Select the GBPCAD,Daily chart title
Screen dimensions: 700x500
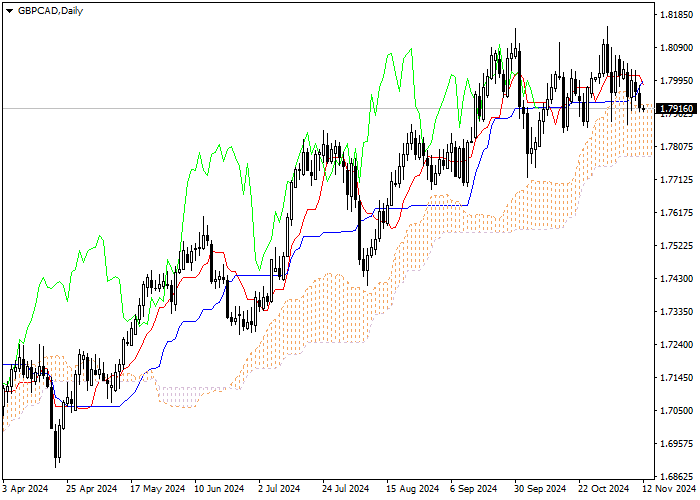[x=50, y=11]
